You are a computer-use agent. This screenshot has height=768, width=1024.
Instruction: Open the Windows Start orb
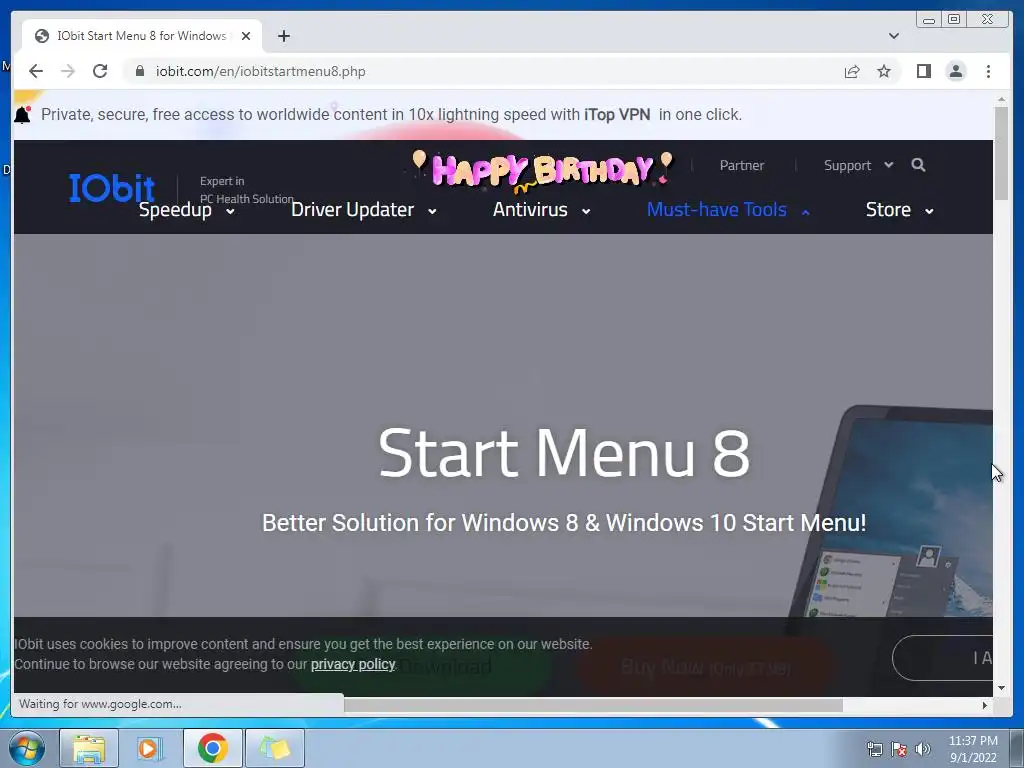(27, 748)
